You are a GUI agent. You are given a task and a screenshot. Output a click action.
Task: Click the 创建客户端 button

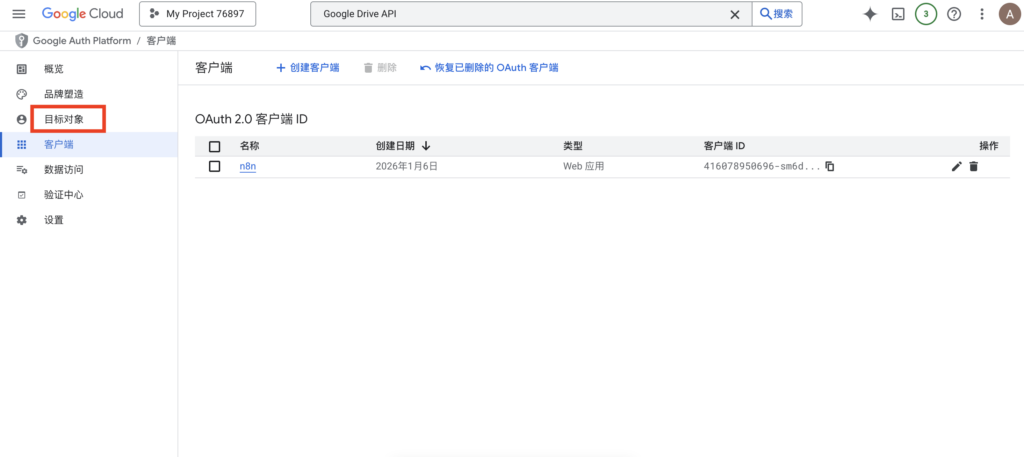(307, 68)
